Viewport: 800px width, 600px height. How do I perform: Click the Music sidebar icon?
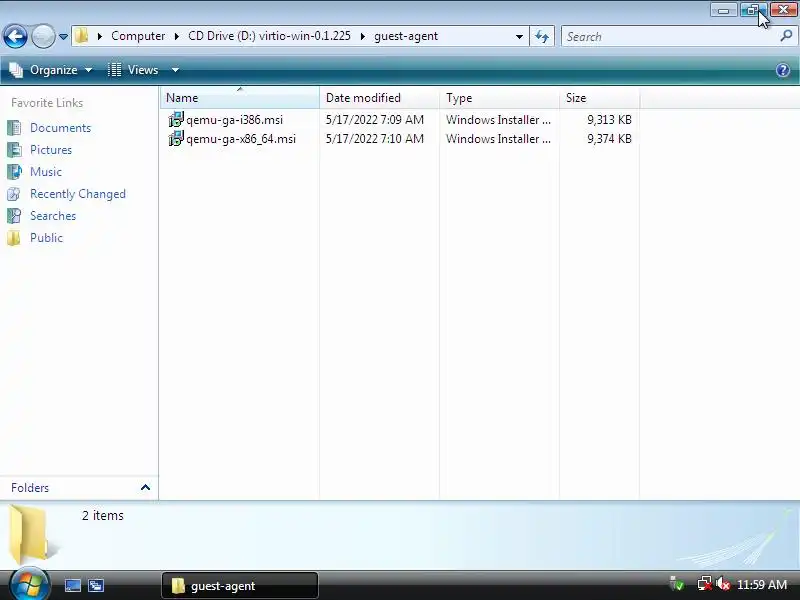tap(14, 171)
